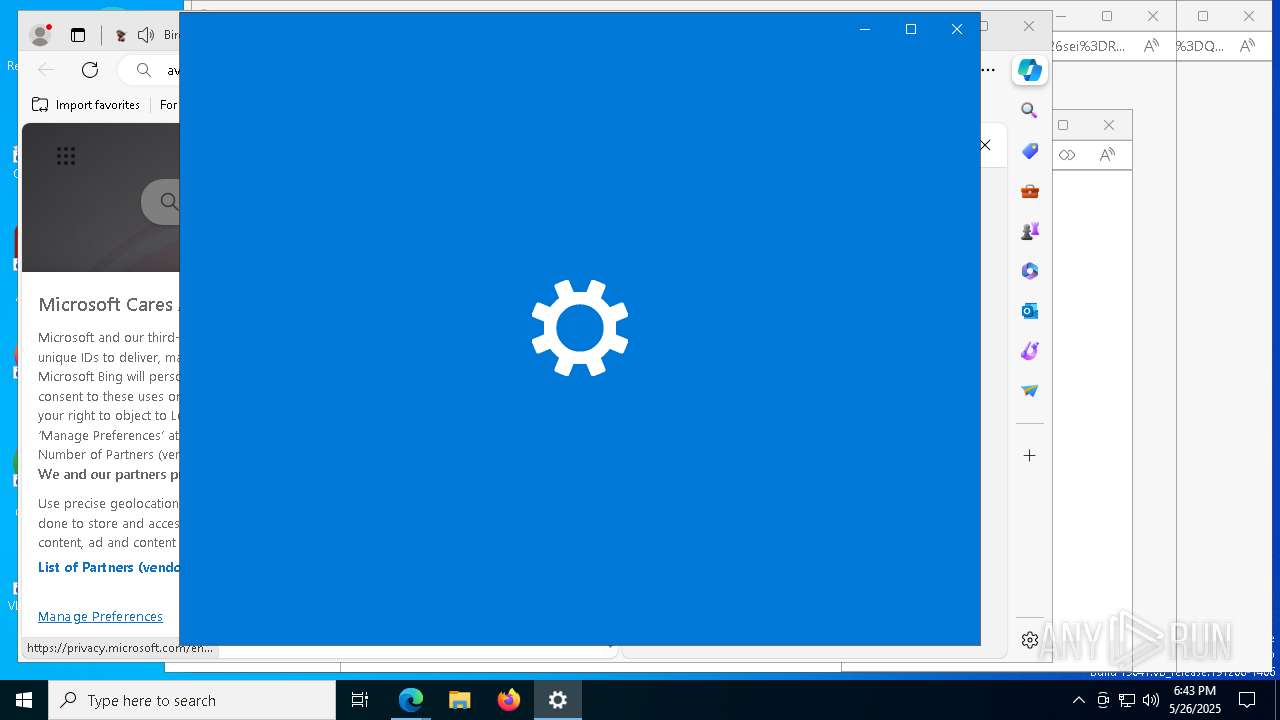1280x720 pixels.
Task: Open Microsoft Edge from taskbar
Action: pyautogui.click(x=411, y=700)
